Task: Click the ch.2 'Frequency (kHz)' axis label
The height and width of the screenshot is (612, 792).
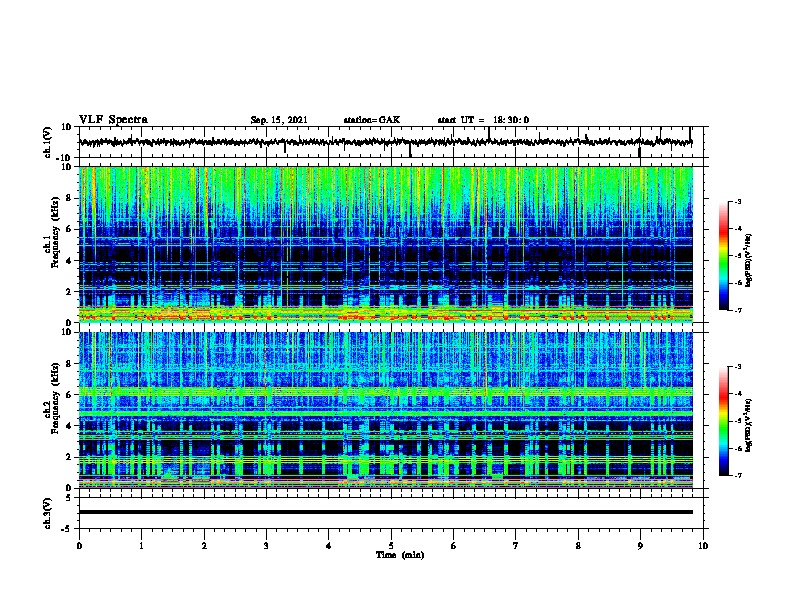Action: [x=55, y=398]
